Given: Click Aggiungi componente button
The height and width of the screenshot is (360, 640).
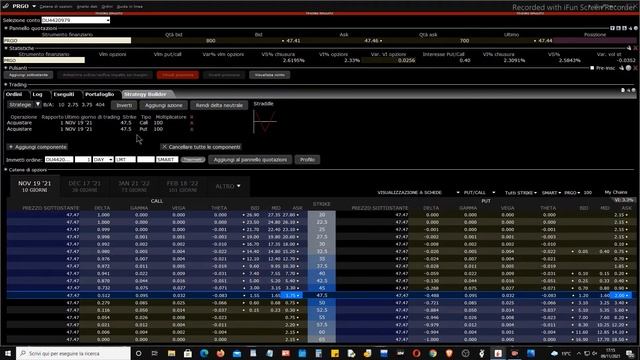Looking at the screenshot, I should pyautogui.click(x=38, y=147).
